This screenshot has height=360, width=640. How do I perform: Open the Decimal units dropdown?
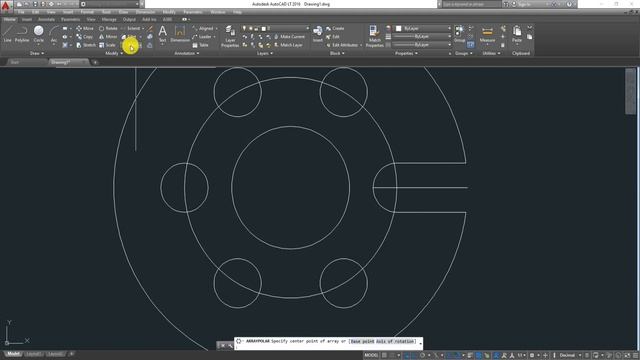click(570, 355)
